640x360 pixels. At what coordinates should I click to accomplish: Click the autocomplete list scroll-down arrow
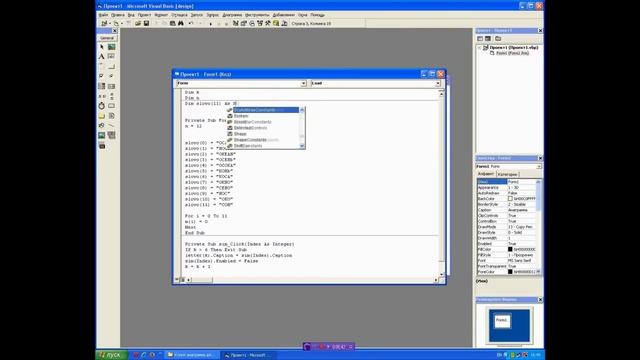coord(302,146)
